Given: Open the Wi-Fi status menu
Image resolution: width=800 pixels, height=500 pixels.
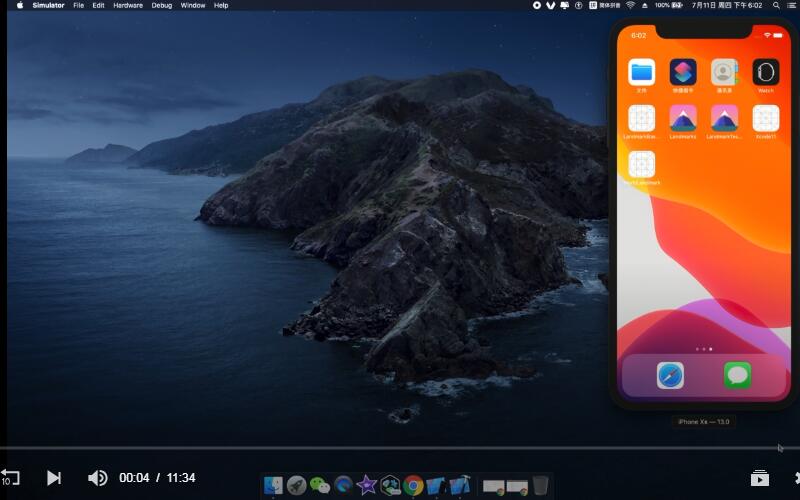Looking at the screenshot, I should pyautogui.click(x=630, y=5).
